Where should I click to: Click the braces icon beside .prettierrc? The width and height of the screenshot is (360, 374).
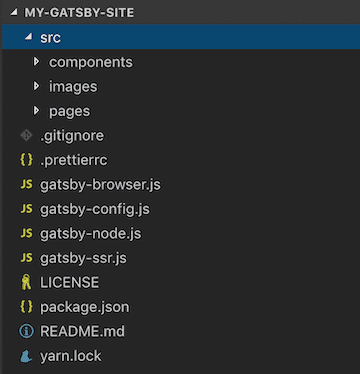[26, 160]
